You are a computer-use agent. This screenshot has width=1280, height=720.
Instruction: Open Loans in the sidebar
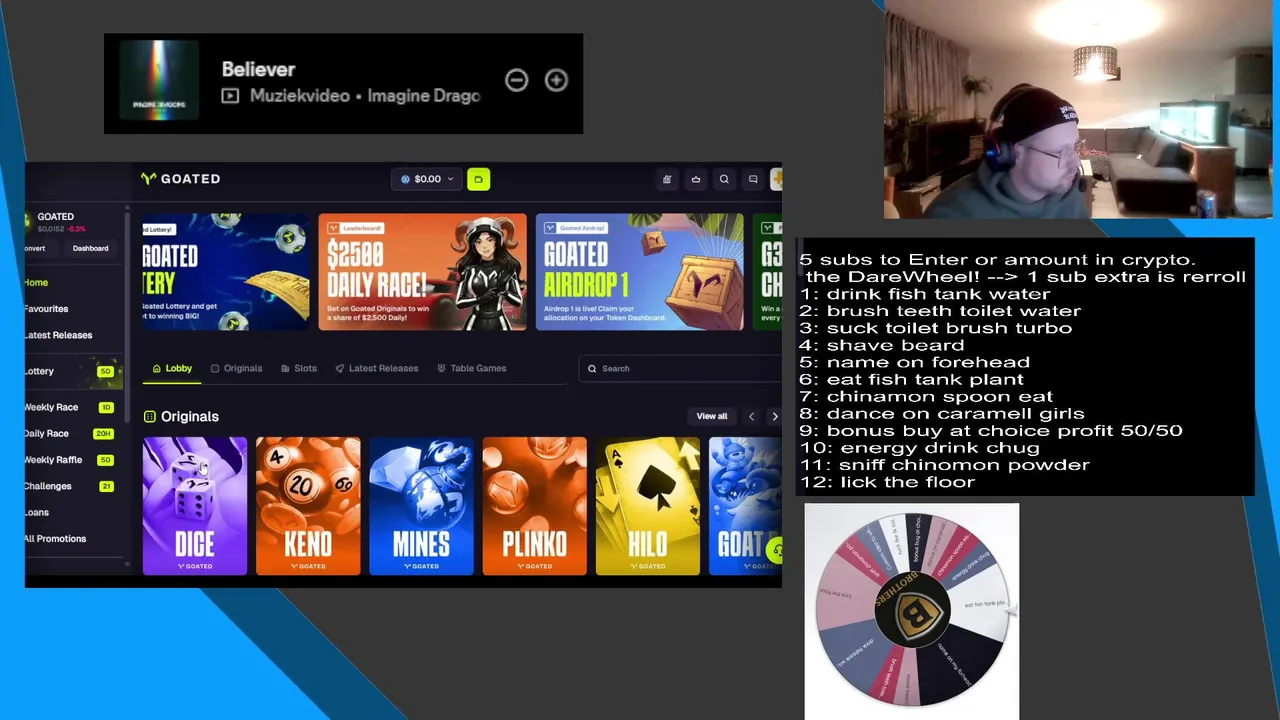pos(37,512)
